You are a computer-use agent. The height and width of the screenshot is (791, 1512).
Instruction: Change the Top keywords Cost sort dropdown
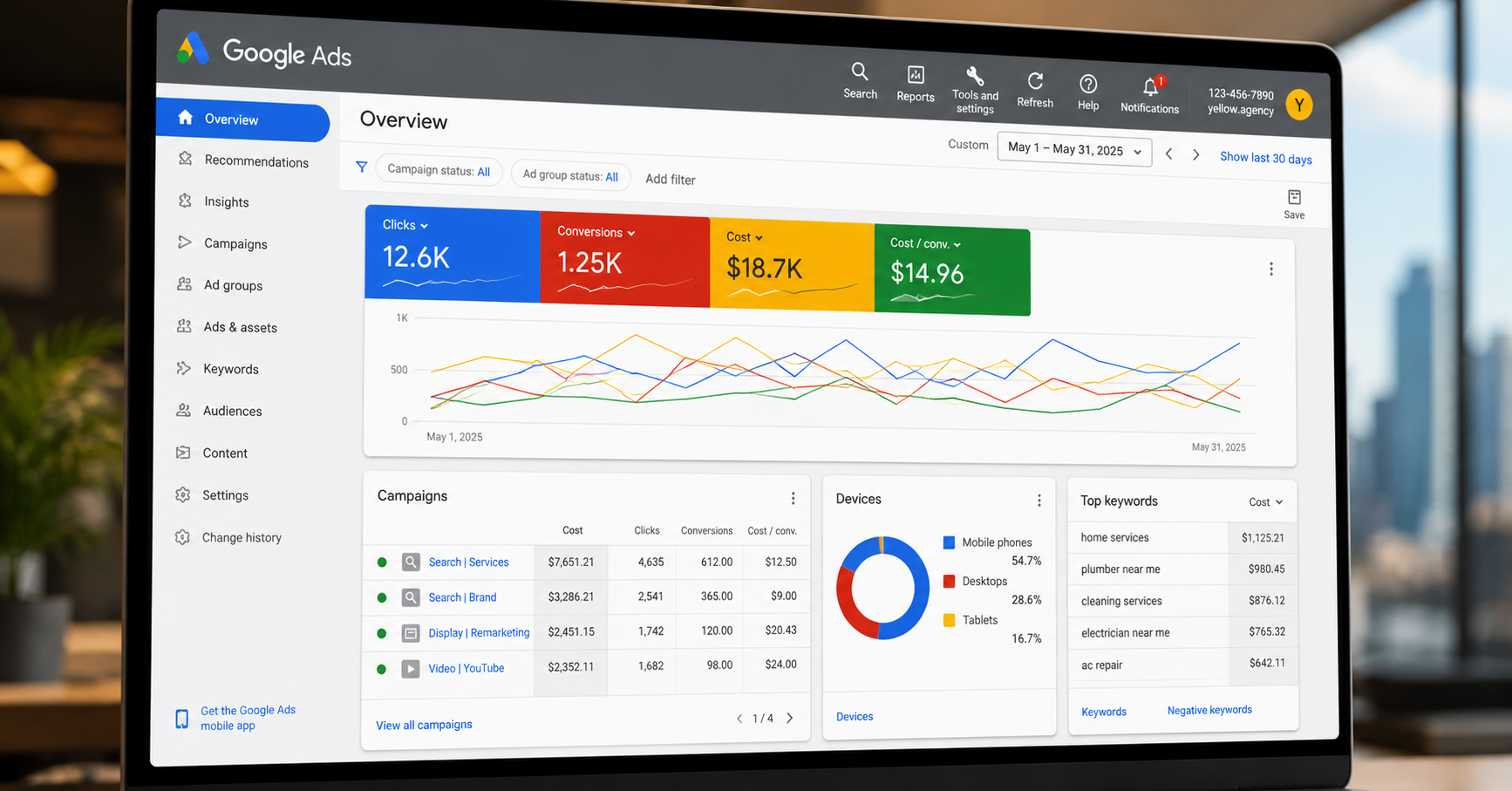pos(1266,502)
